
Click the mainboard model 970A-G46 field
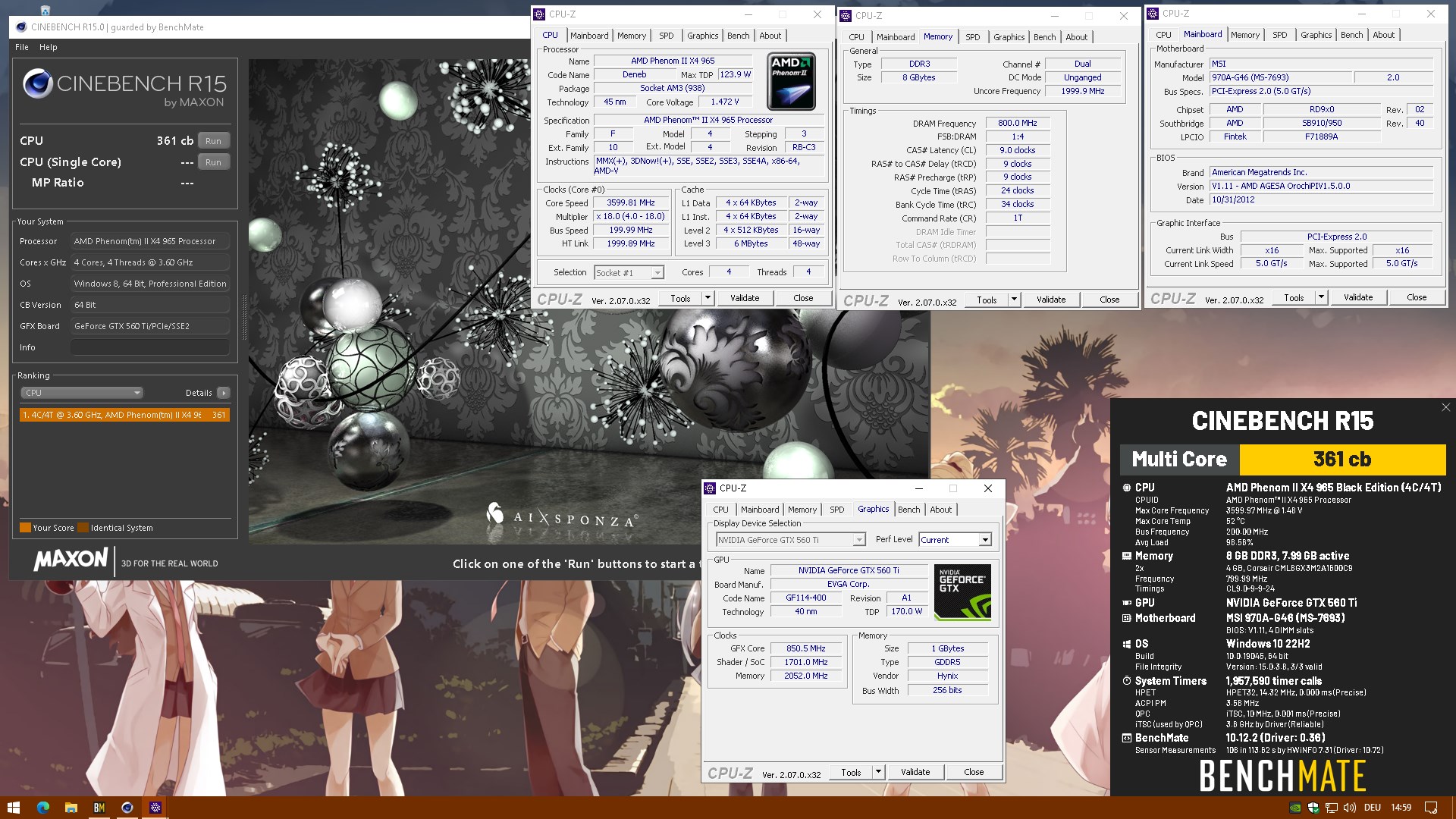pos(1280,77)
